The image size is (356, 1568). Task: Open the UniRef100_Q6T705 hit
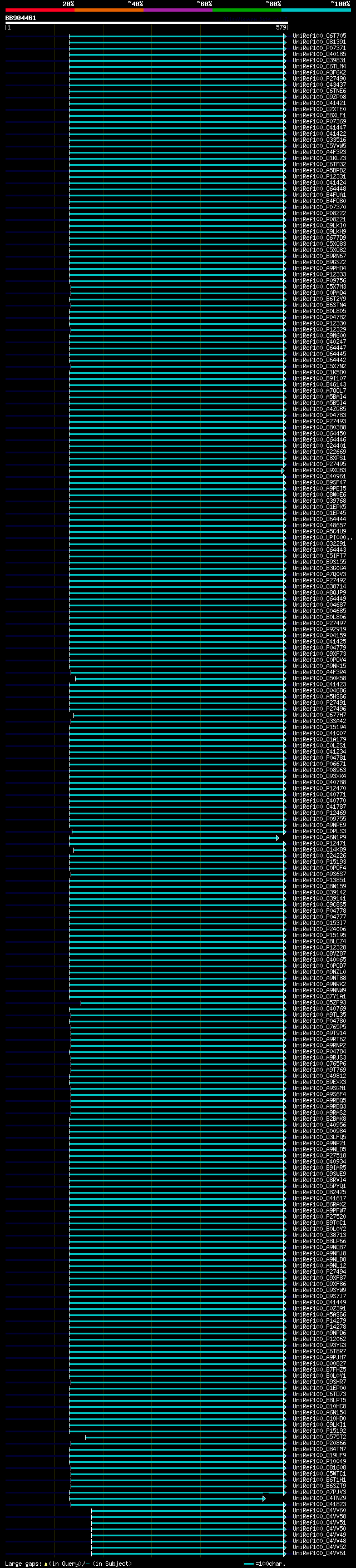coord(319,36)
